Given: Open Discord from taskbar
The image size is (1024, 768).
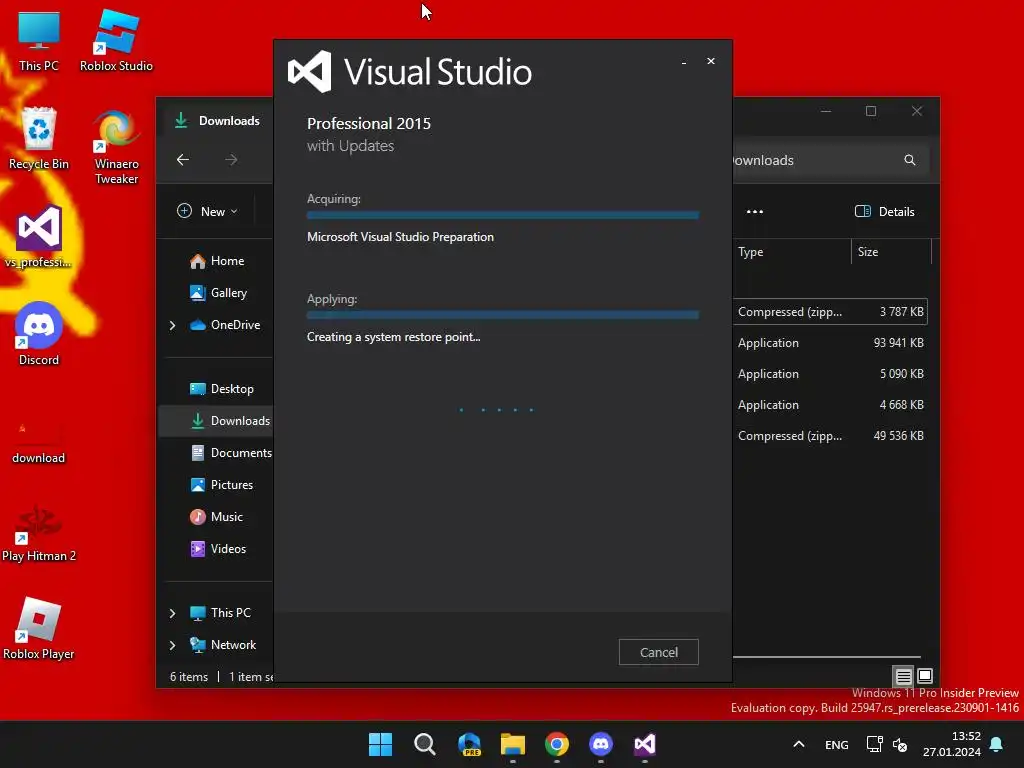Looking at the screenshot, I should (x=601, y=744).
